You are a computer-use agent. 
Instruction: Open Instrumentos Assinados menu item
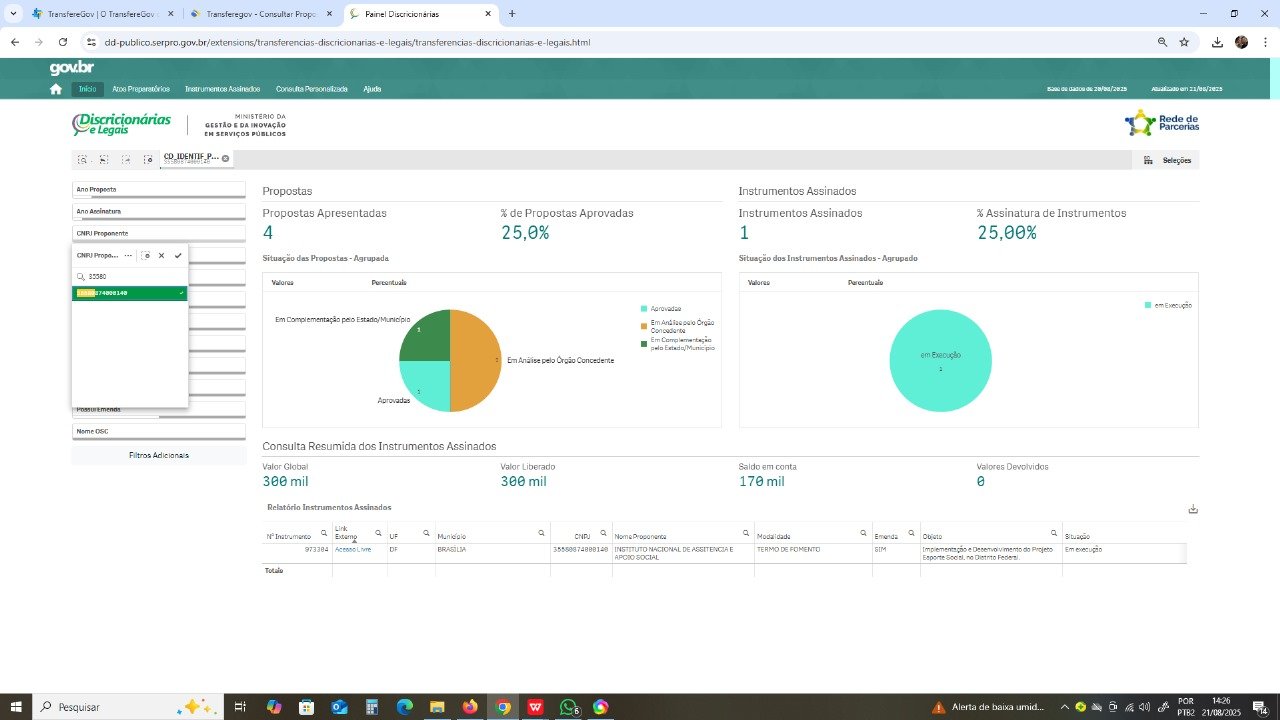point(222,89)
